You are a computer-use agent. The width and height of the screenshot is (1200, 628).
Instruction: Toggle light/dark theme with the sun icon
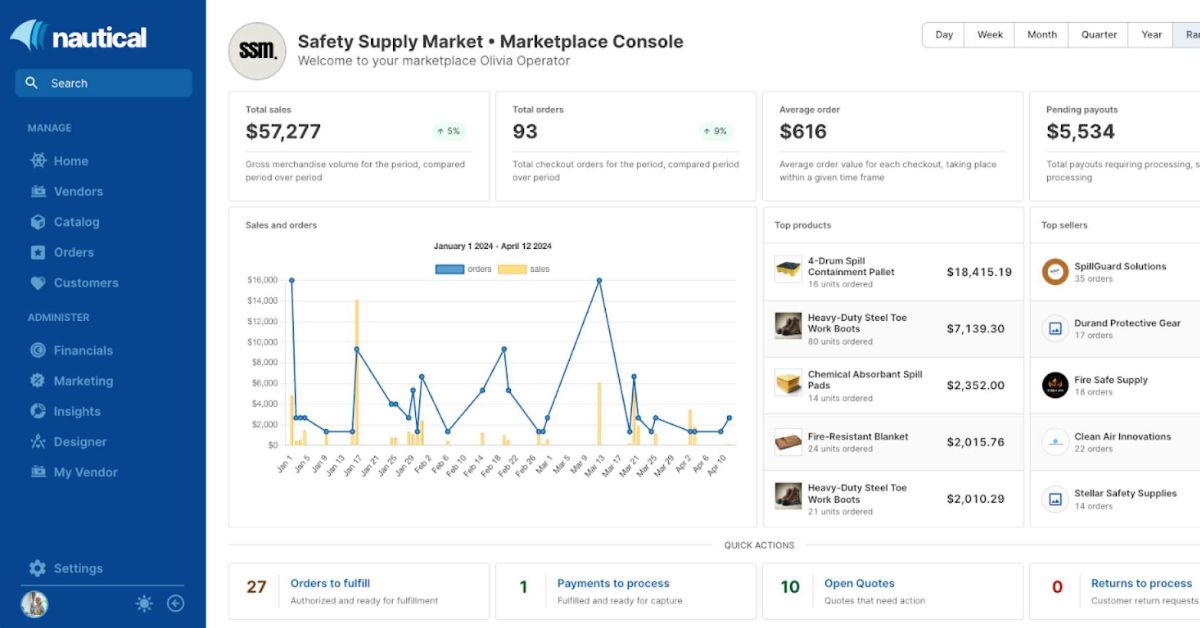click(143, 603)
